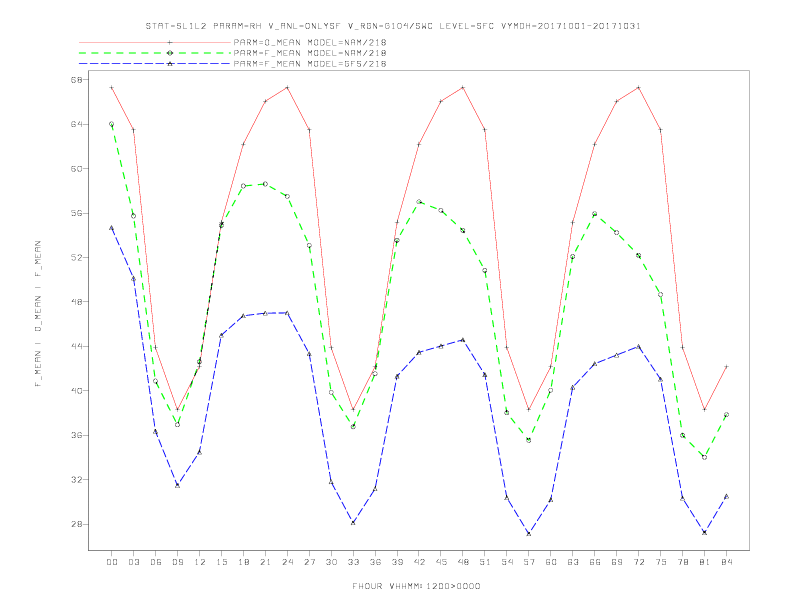Click x-axis forecast hour label 33

tap(353, 562)
